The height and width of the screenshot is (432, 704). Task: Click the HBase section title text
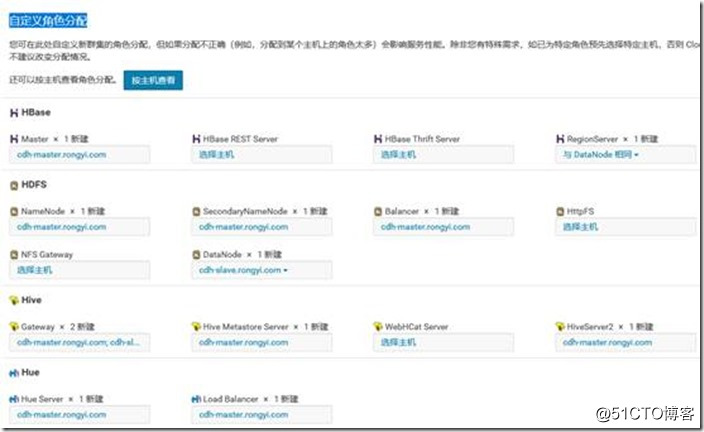tap(36, 112)
